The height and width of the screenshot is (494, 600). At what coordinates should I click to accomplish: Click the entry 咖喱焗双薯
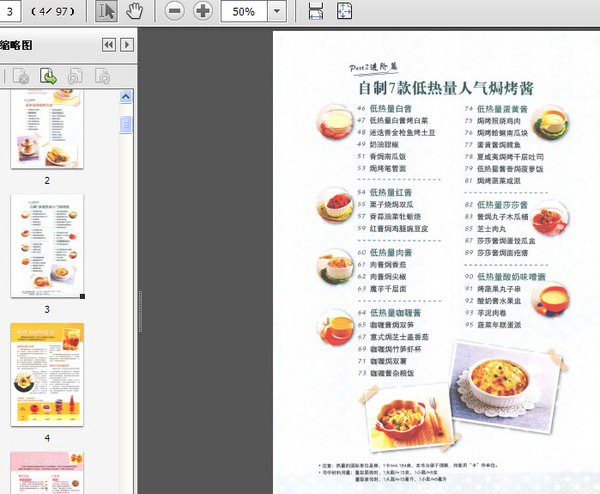coord(388,361)
